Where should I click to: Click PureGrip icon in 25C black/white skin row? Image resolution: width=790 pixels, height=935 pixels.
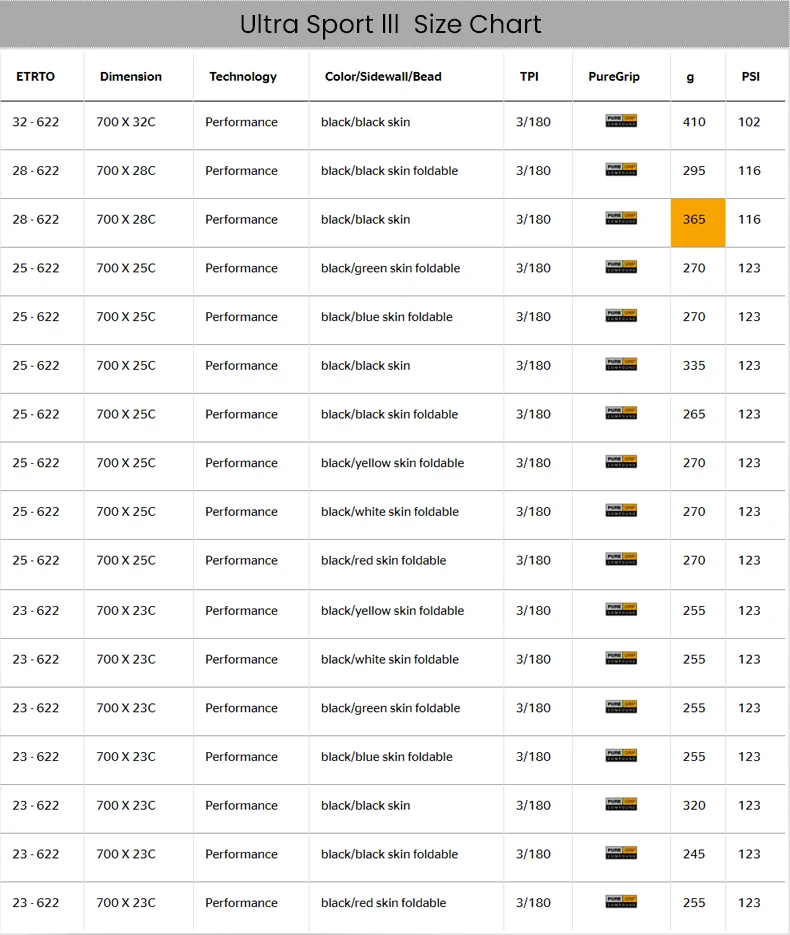click(x=621, y=510)
